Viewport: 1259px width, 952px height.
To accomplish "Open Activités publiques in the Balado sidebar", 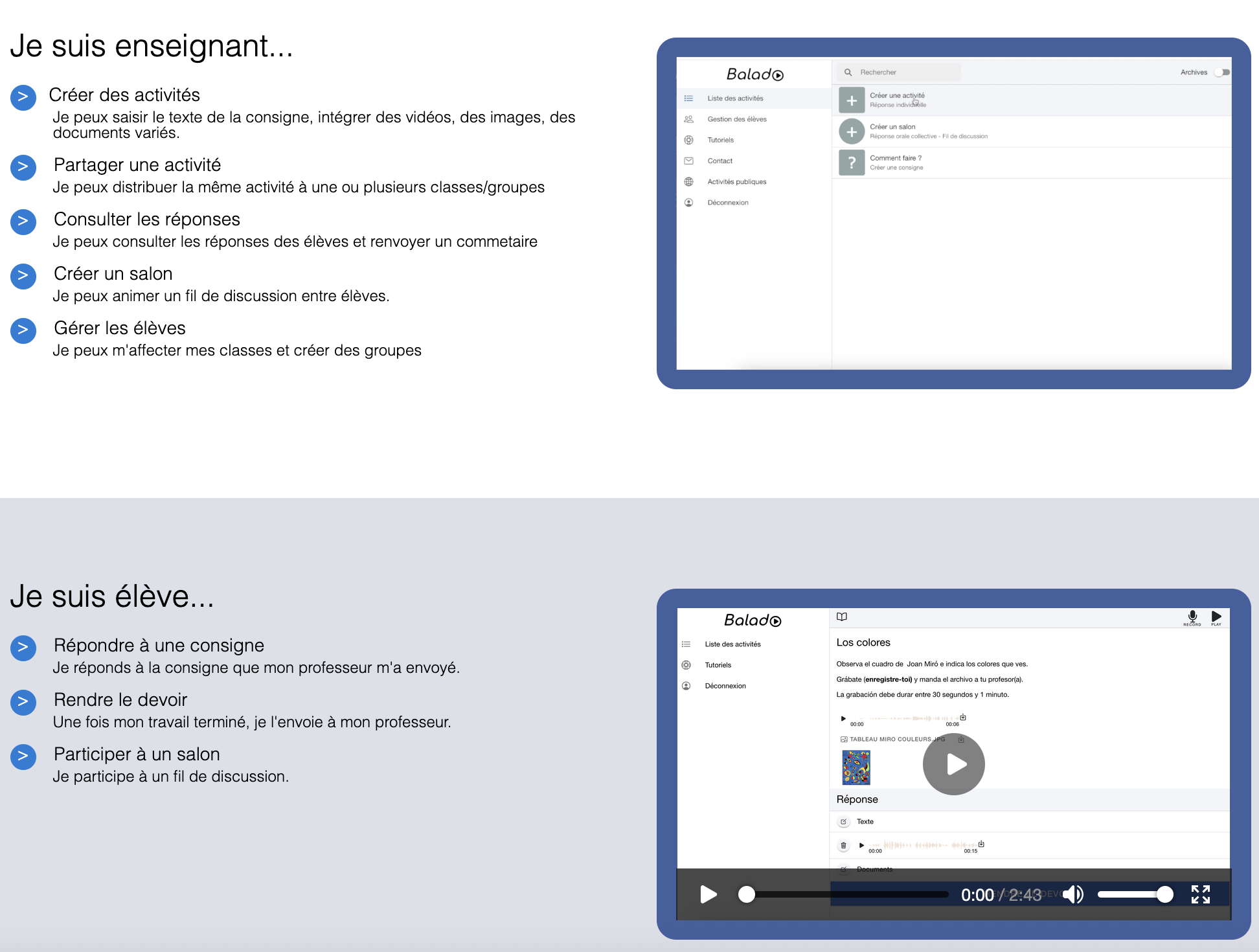I will click(736, 182).
